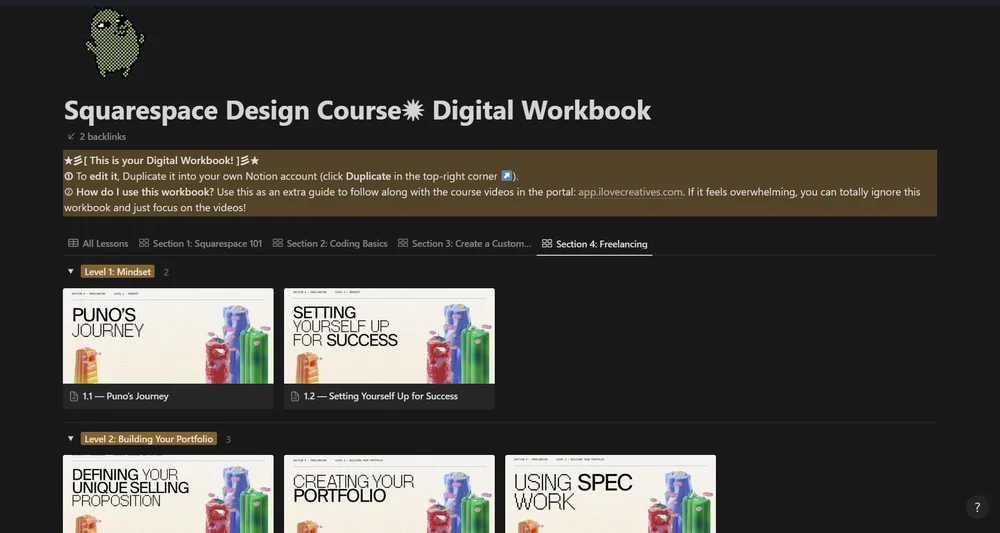The width and height of the screenshot is (1000, 533).
Task: Click the arrow emoji after top-right corner text
Action: (506, 176)
